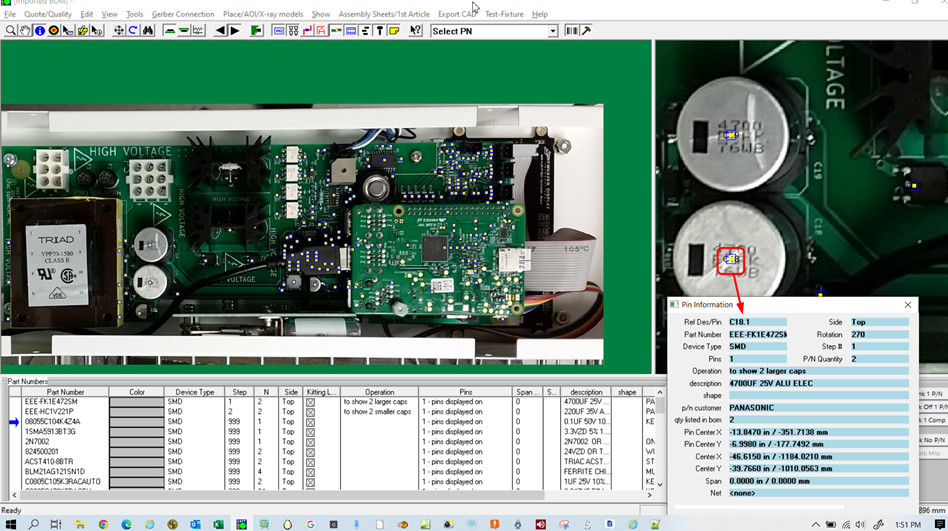Open the Gerber Connection menu
This screenshot has height=531, width=948.
point(183,14)
